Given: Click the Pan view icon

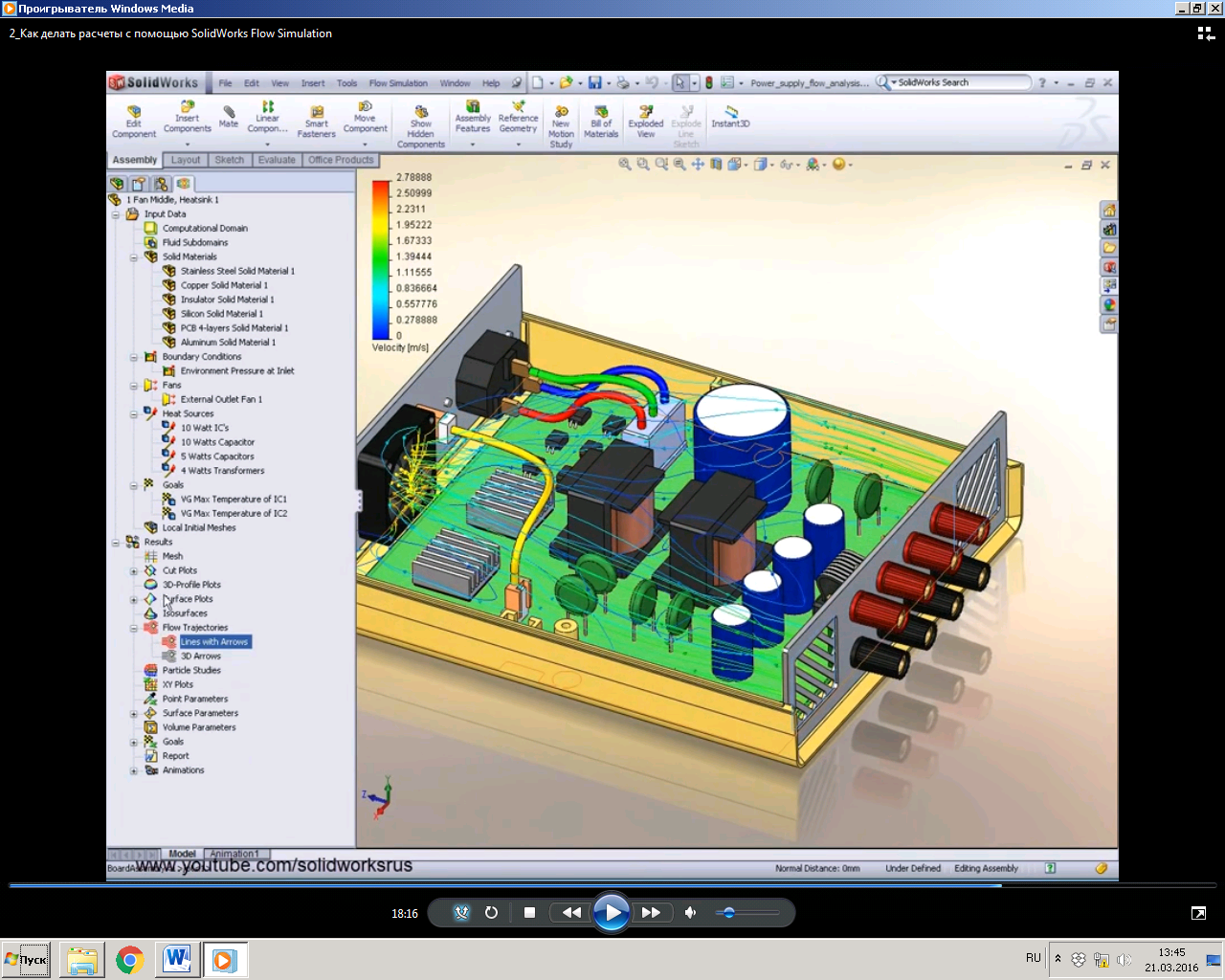Looking at the screenshot, I should pos(698,165).
